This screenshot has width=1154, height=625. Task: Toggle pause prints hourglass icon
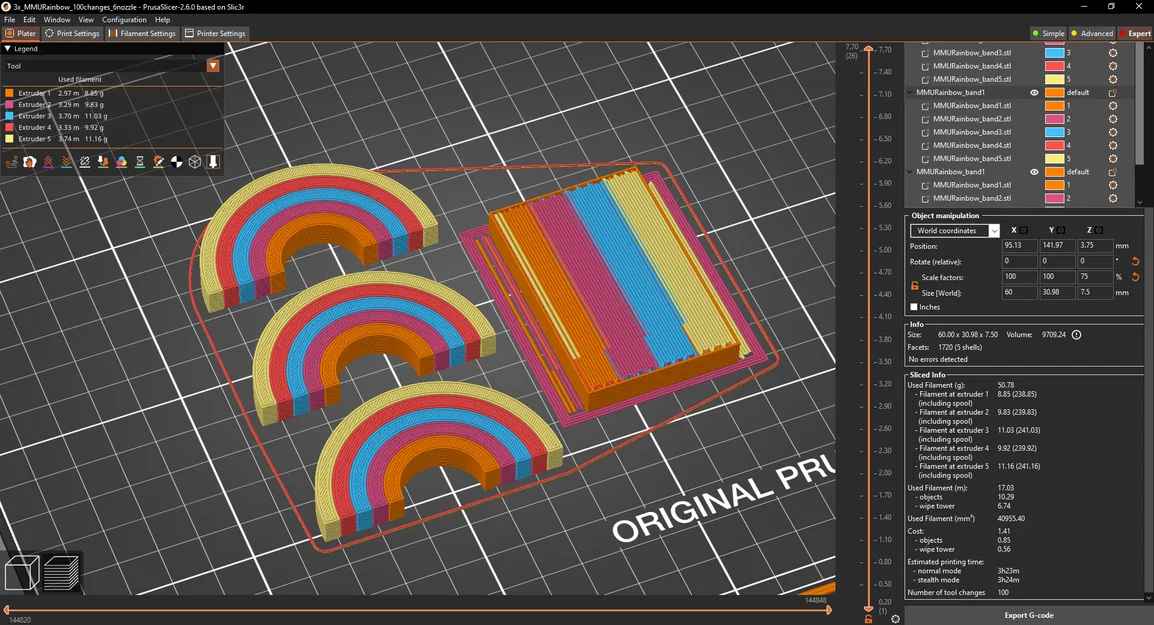click(x=141, y=161)
